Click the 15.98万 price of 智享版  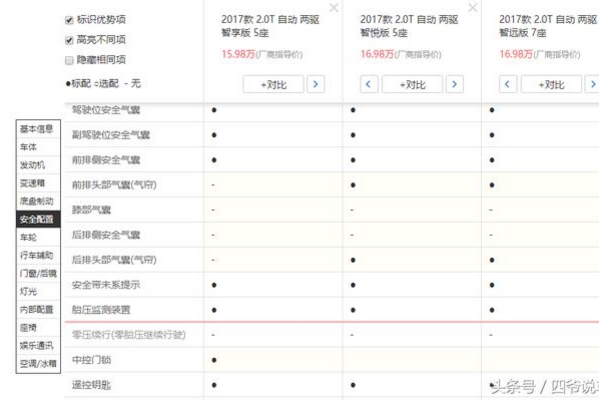[238, 54]
